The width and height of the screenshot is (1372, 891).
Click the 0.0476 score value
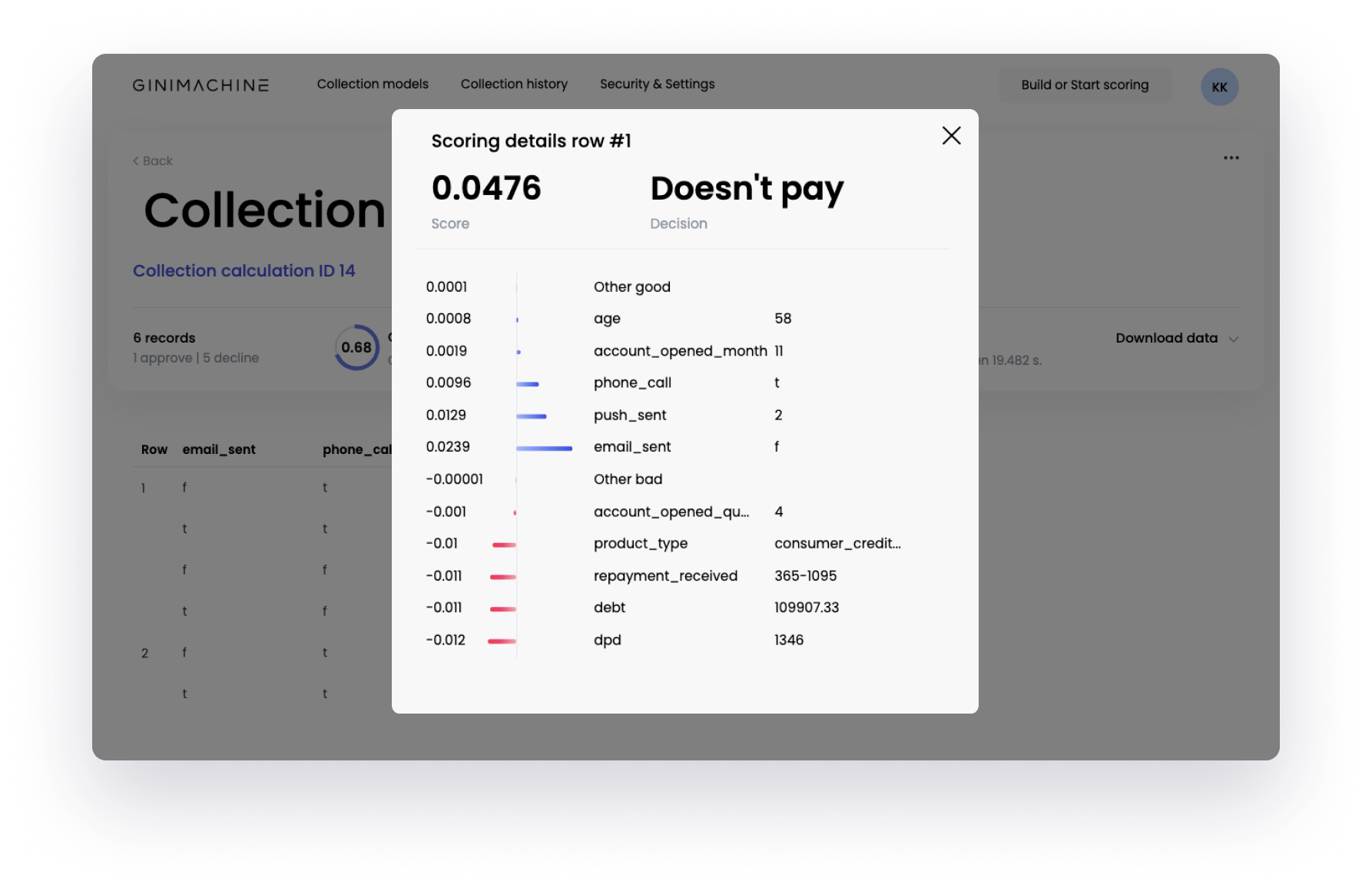[x=487, y=187]
